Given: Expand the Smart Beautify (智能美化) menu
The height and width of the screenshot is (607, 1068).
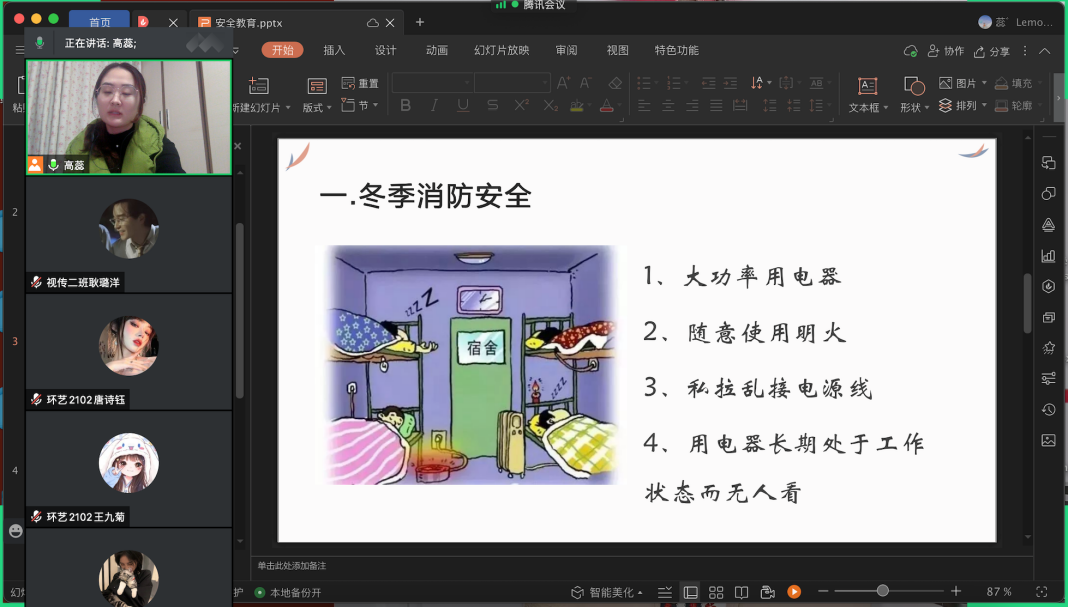Looking at the screenshot, I should [607, 592].
